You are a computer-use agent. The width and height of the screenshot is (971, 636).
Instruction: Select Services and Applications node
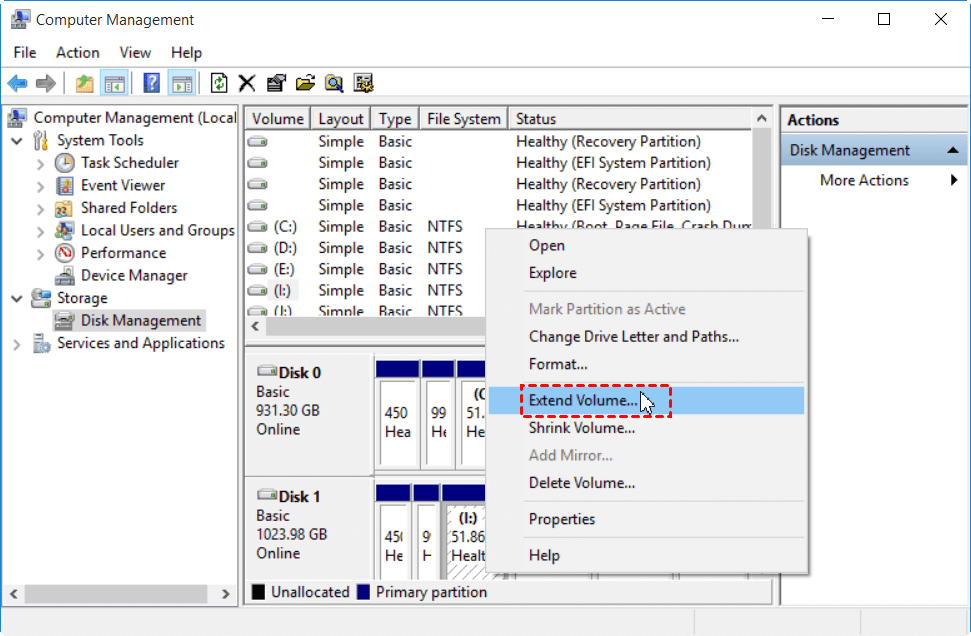pyautogui.click(x=141, y=343)
